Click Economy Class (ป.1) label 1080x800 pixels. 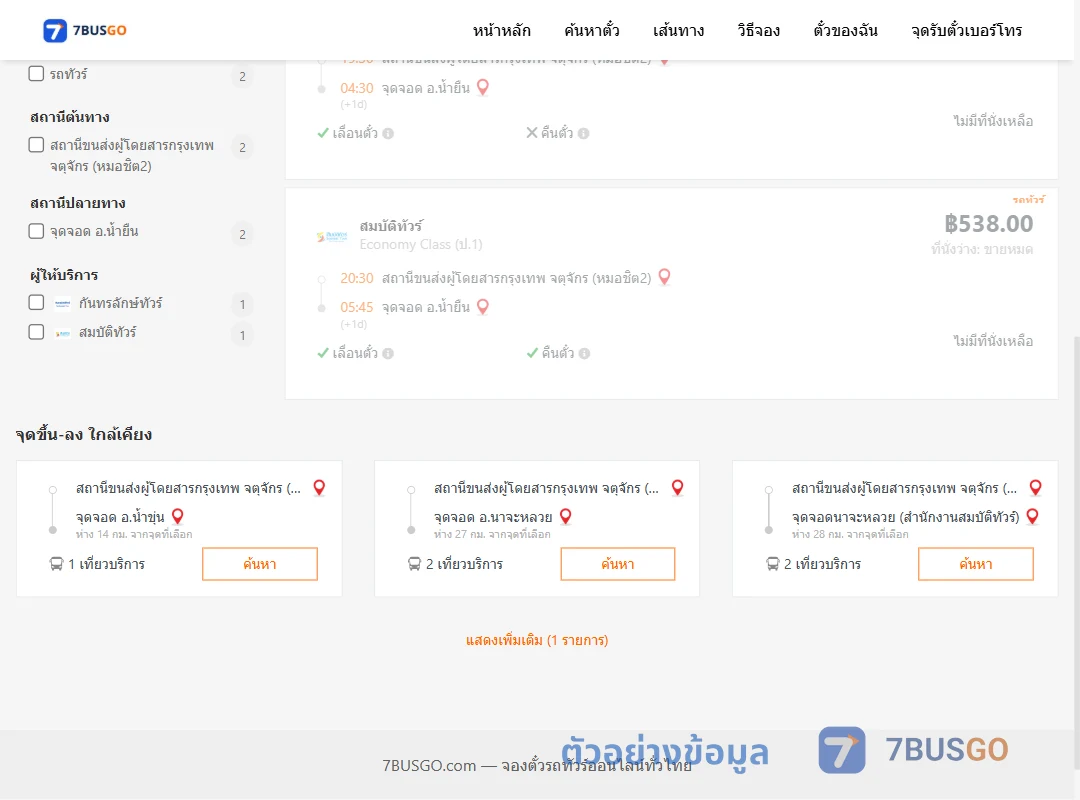pyautogui.click(x=421, y=245)
